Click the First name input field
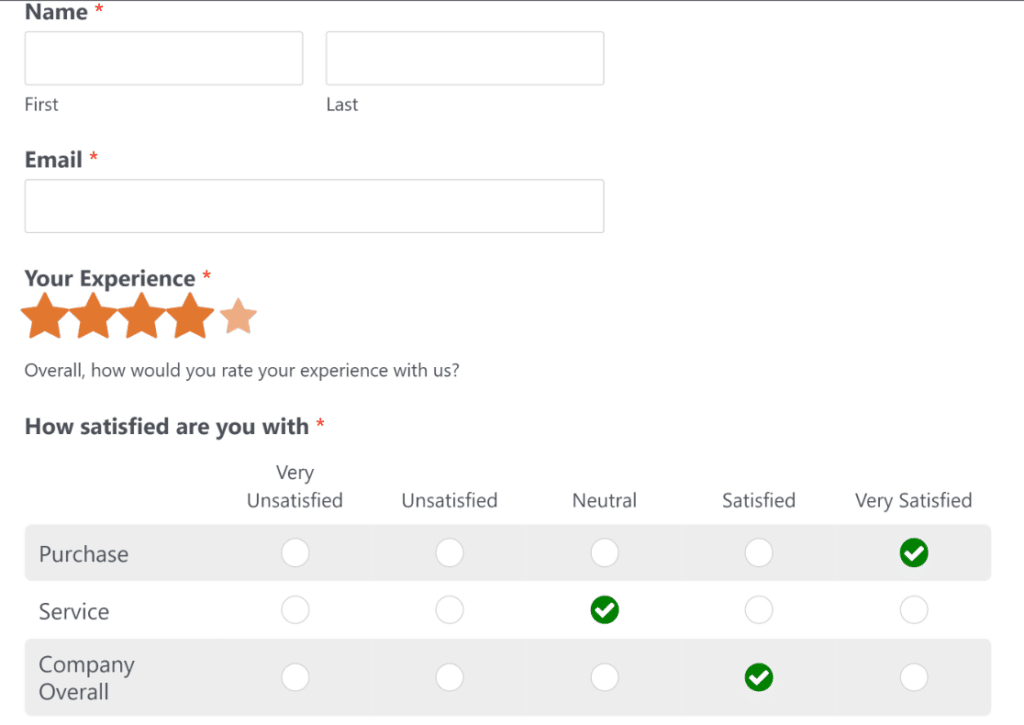 [163, 57]
